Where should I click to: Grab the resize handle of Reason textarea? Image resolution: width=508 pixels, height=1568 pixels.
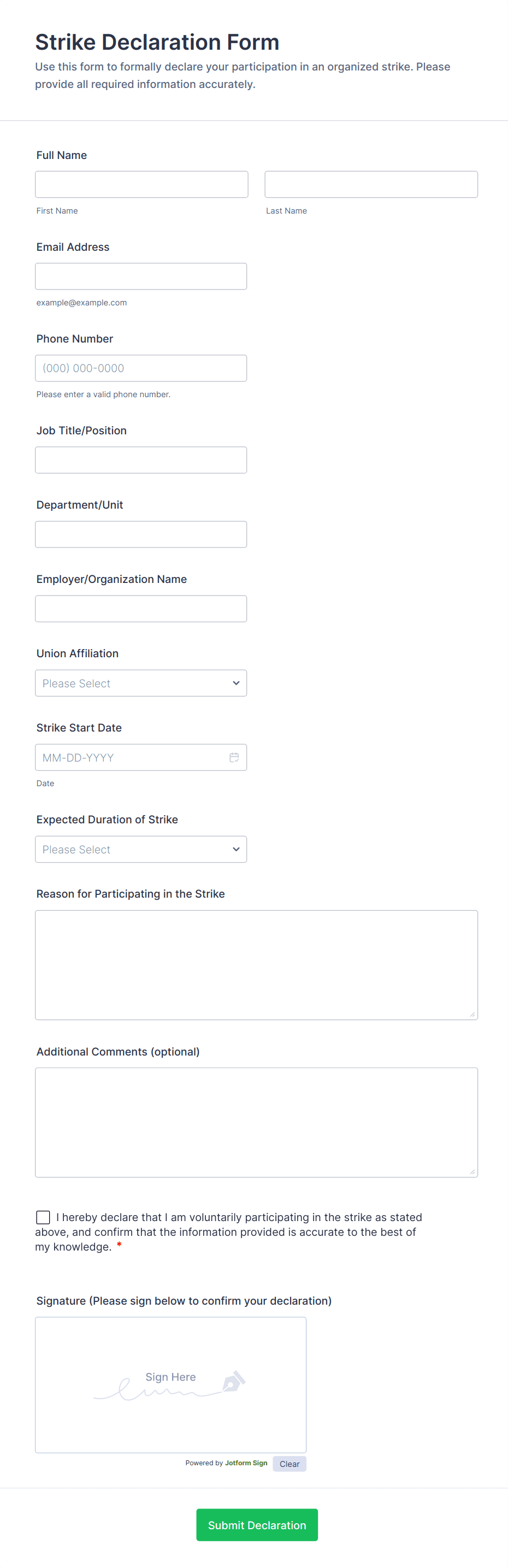472,1014
